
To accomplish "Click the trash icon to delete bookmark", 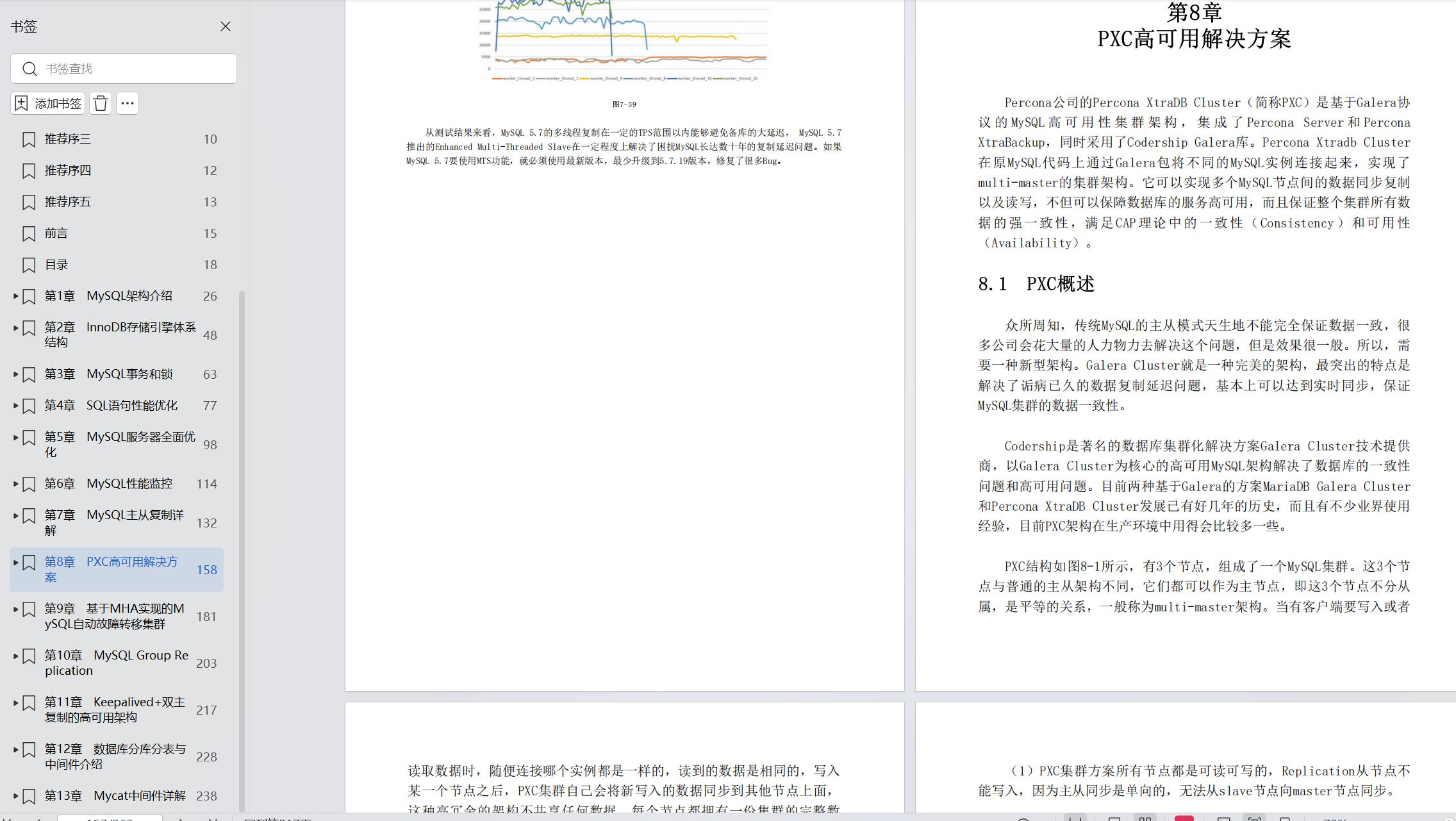I will coord(101,103).
